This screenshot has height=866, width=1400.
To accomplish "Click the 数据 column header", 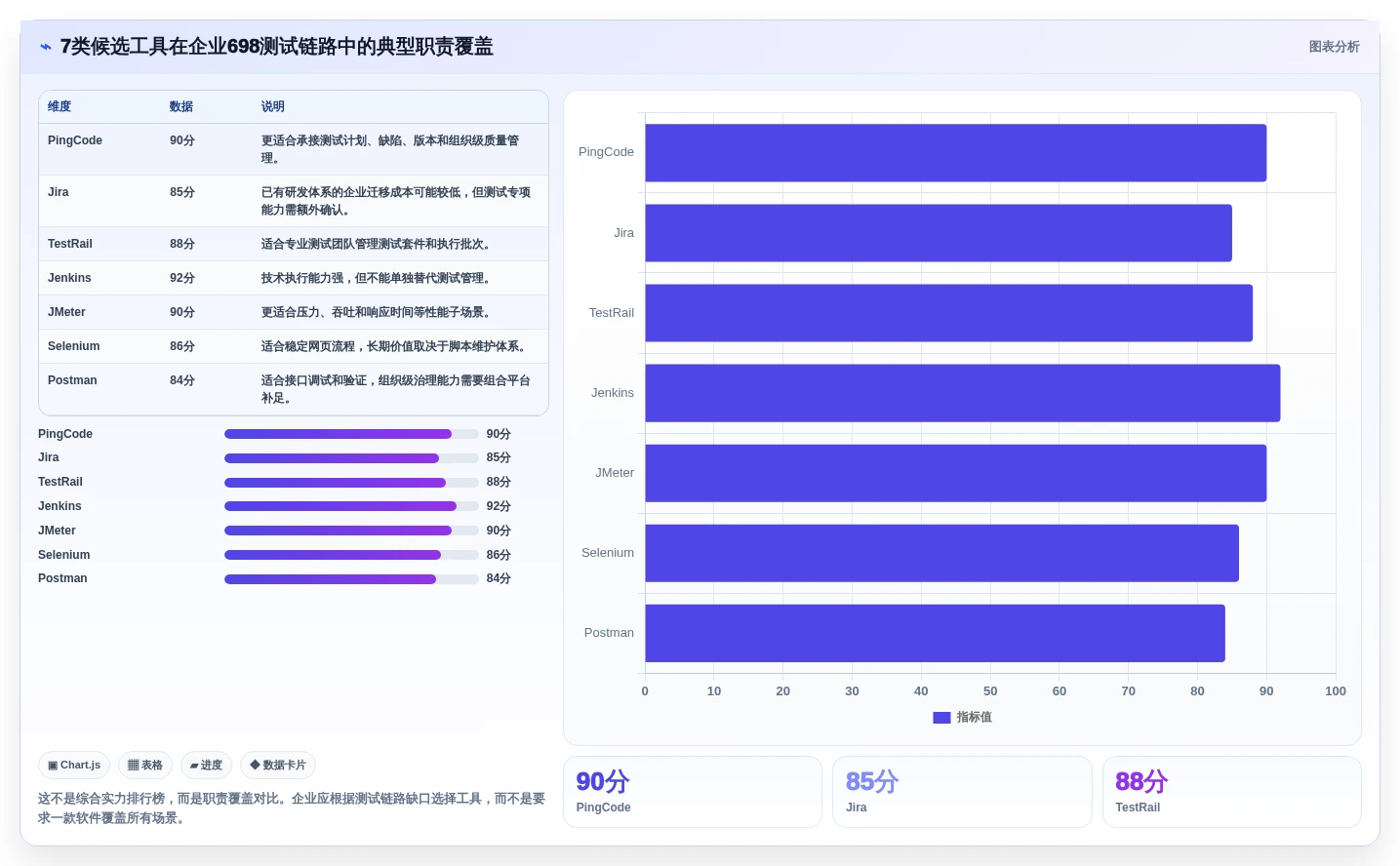I will pos(181,107).
